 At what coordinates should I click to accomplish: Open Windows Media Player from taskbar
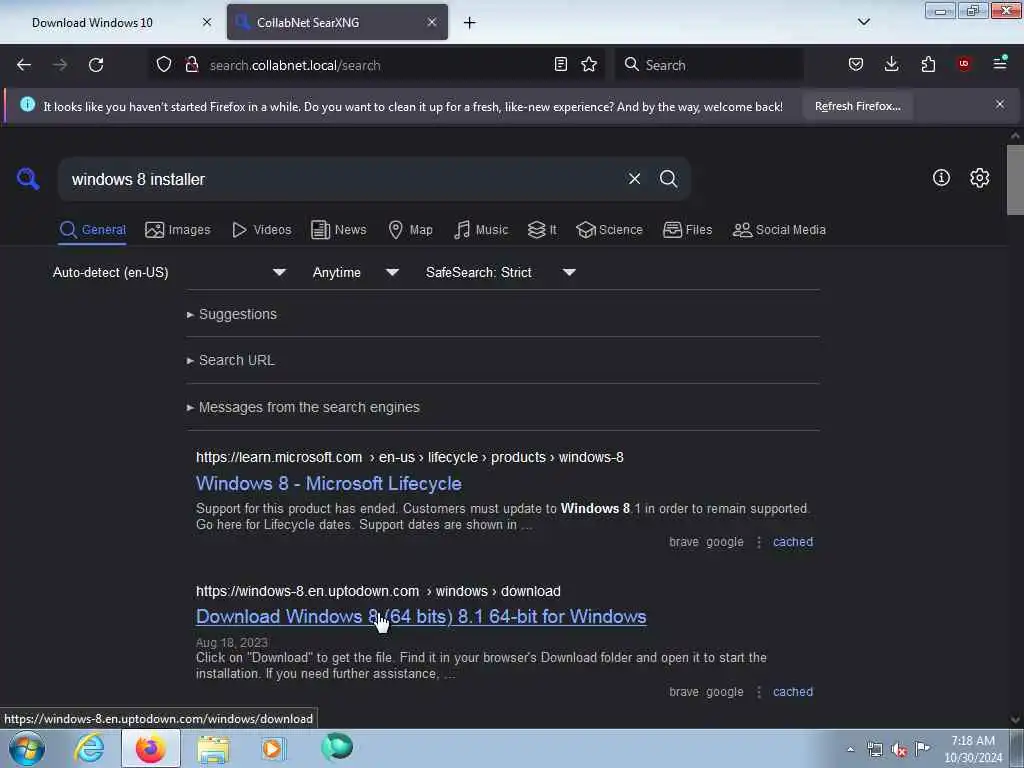pyautogui.click(x=273, y=748)
